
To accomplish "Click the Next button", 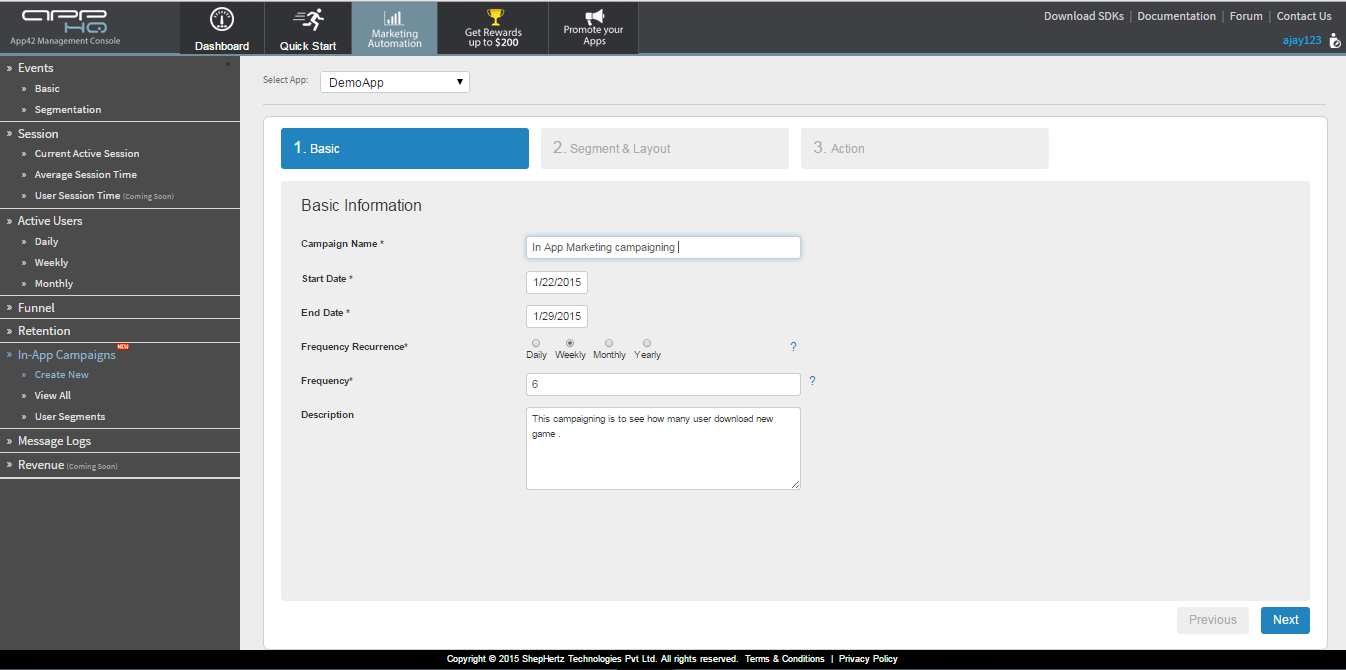I will click(1285, 620).
